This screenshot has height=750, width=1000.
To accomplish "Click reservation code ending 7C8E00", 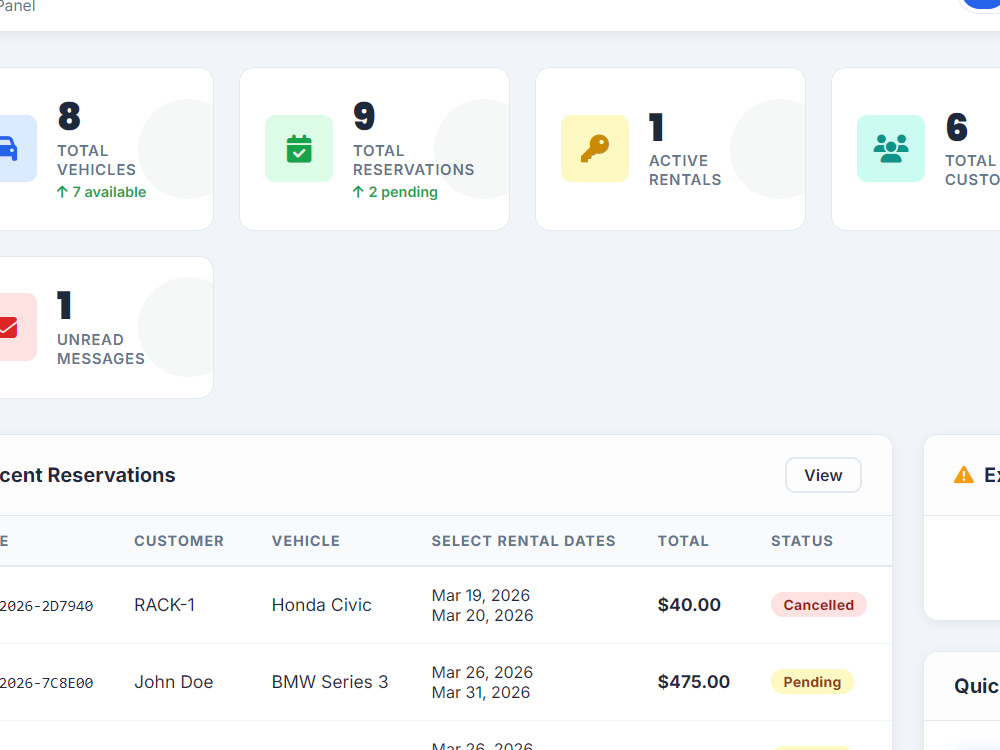I will tap(47, 683).
